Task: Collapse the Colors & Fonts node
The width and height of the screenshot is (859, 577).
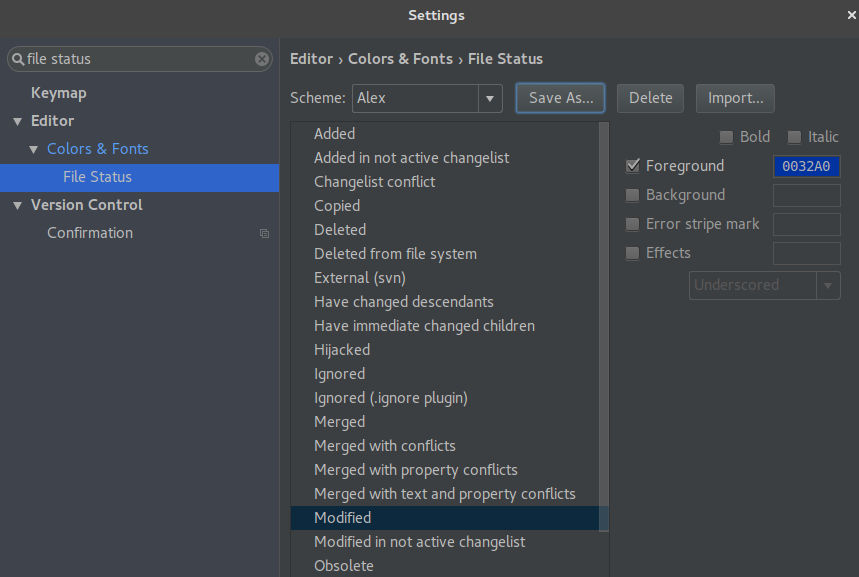Action: [x=33, y=150]
